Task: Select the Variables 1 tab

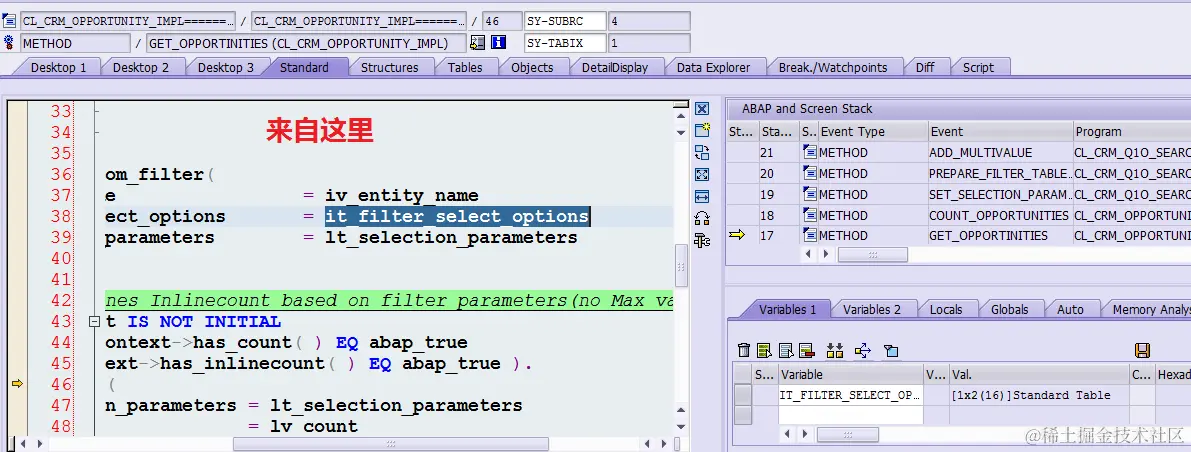Action: click(788, 309)
